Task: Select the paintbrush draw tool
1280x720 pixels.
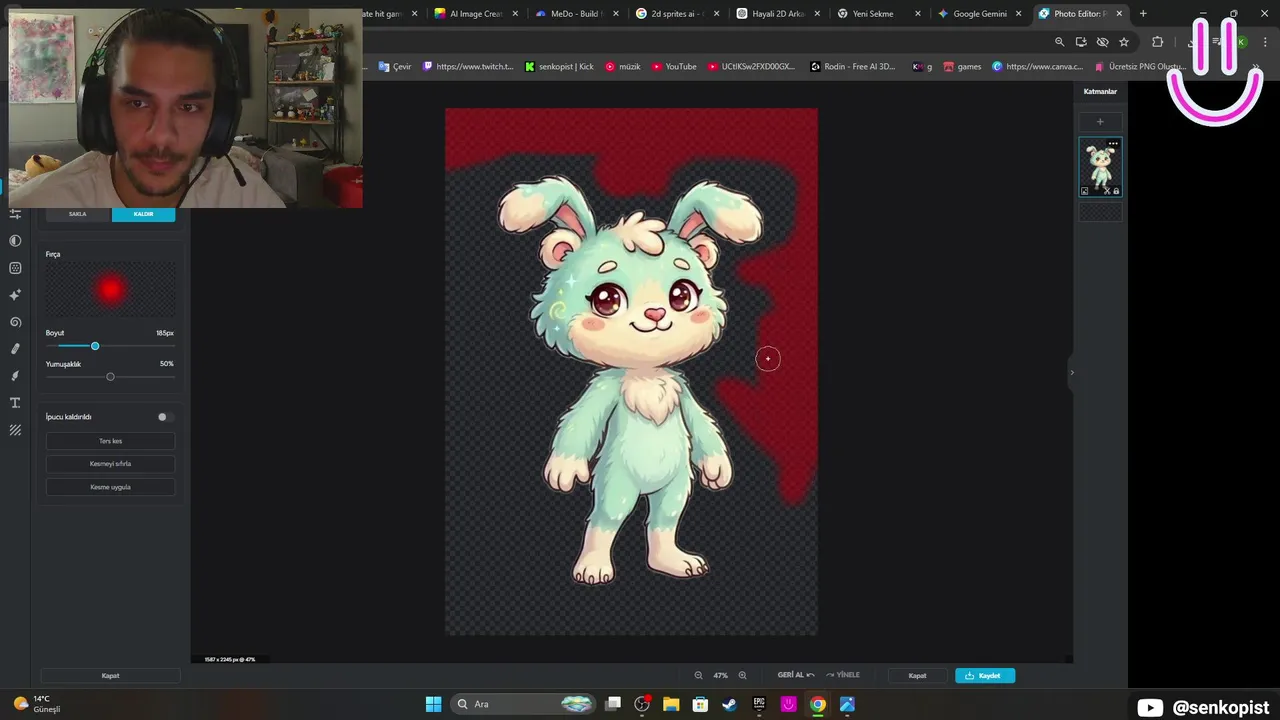Action: point(15,376)
